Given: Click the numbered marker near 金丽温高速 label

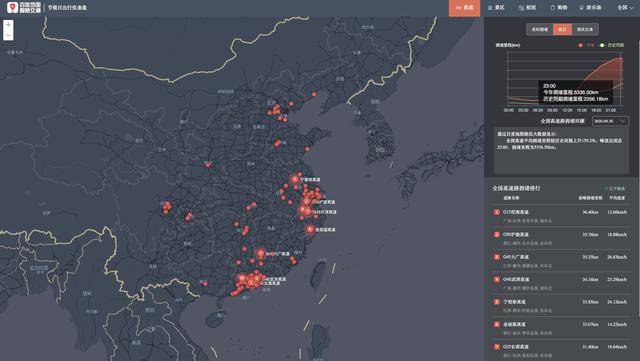Looking at the screenshot, I should tap(310, 230).
